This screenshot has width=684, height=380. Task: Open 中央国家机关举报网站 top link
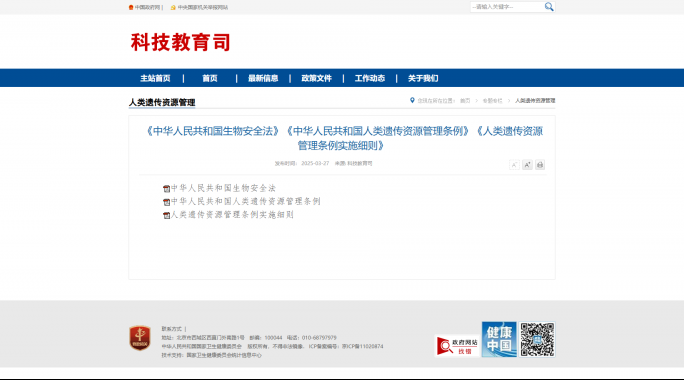(x=202, y=7)
